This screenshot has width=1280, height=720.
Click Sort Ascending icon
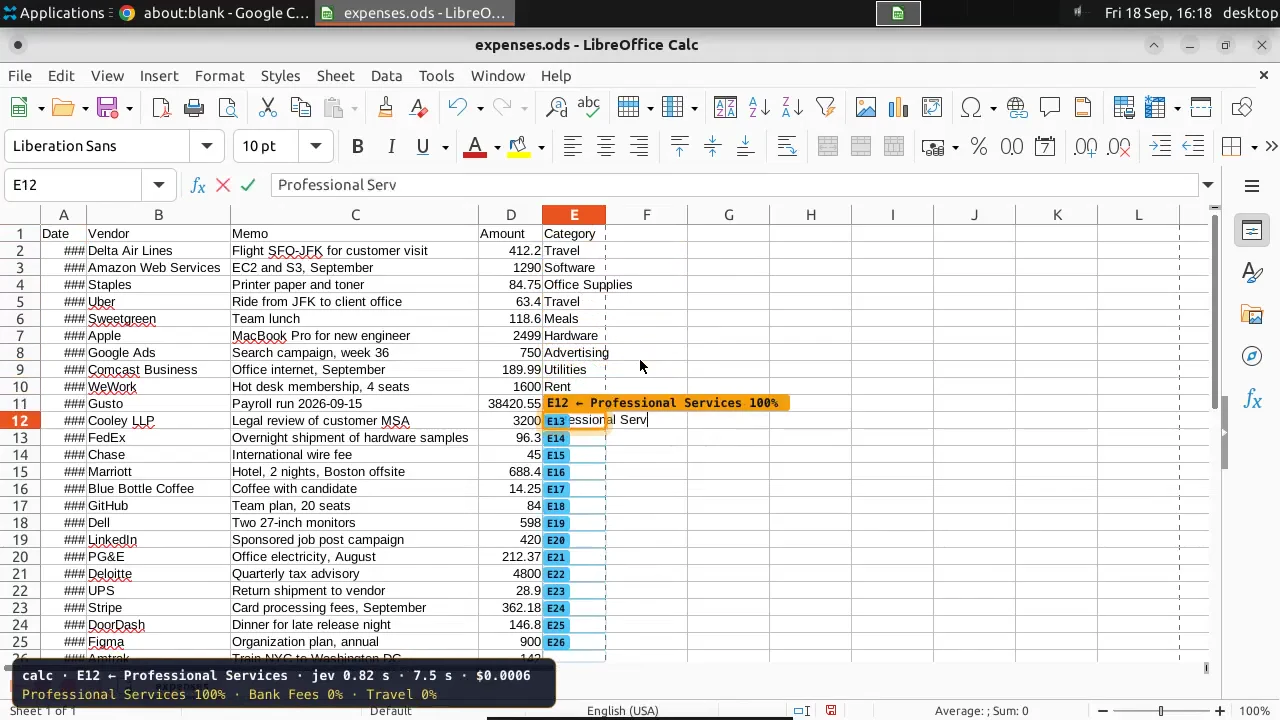[759, 108]
